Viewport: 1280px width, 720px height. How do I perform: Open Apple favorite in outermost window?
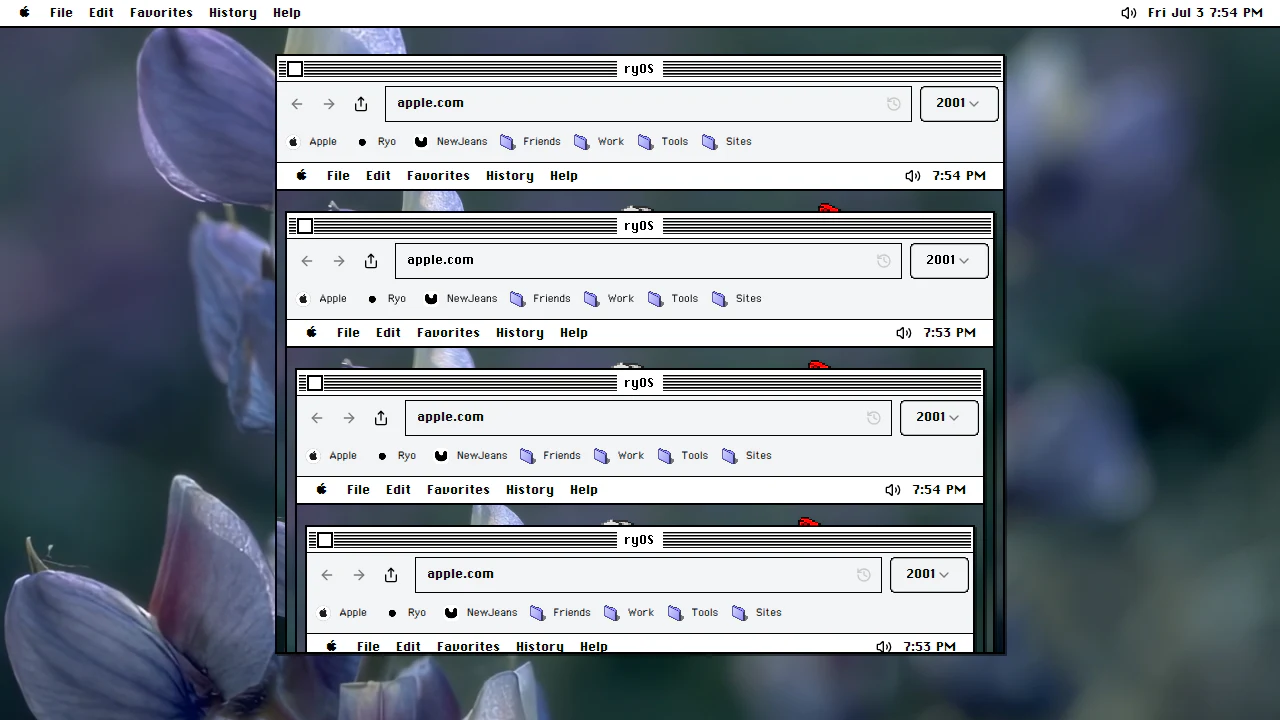pyautogui.click(x=313, y=142)
